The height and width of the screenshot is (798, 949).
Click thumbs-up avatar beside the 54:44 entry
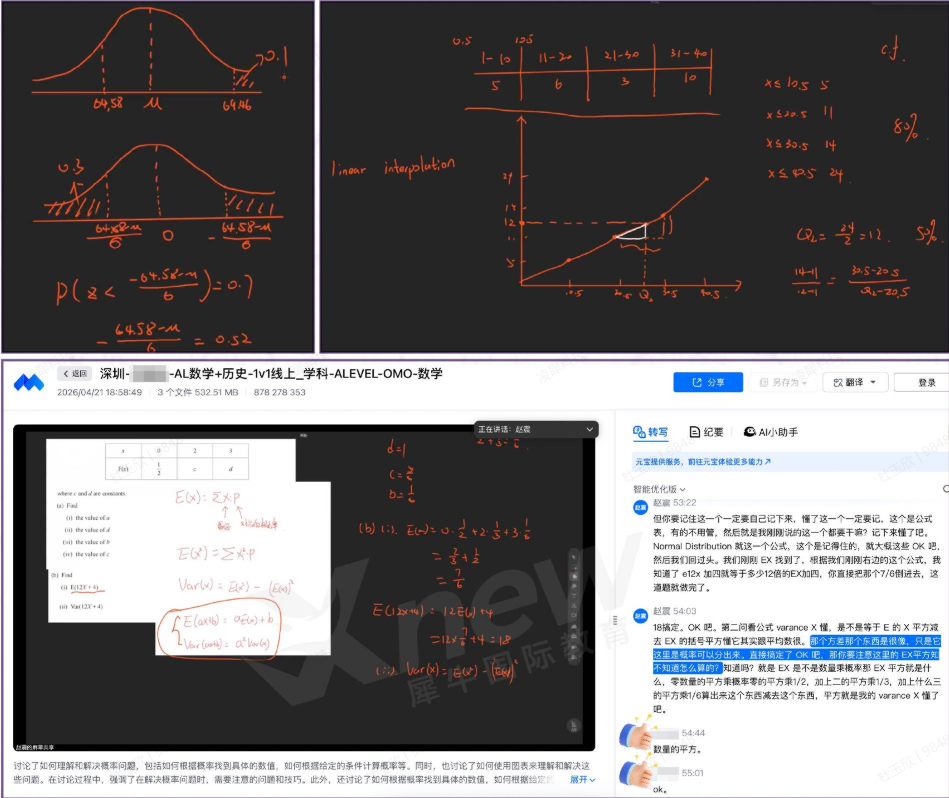pos(635,734)
